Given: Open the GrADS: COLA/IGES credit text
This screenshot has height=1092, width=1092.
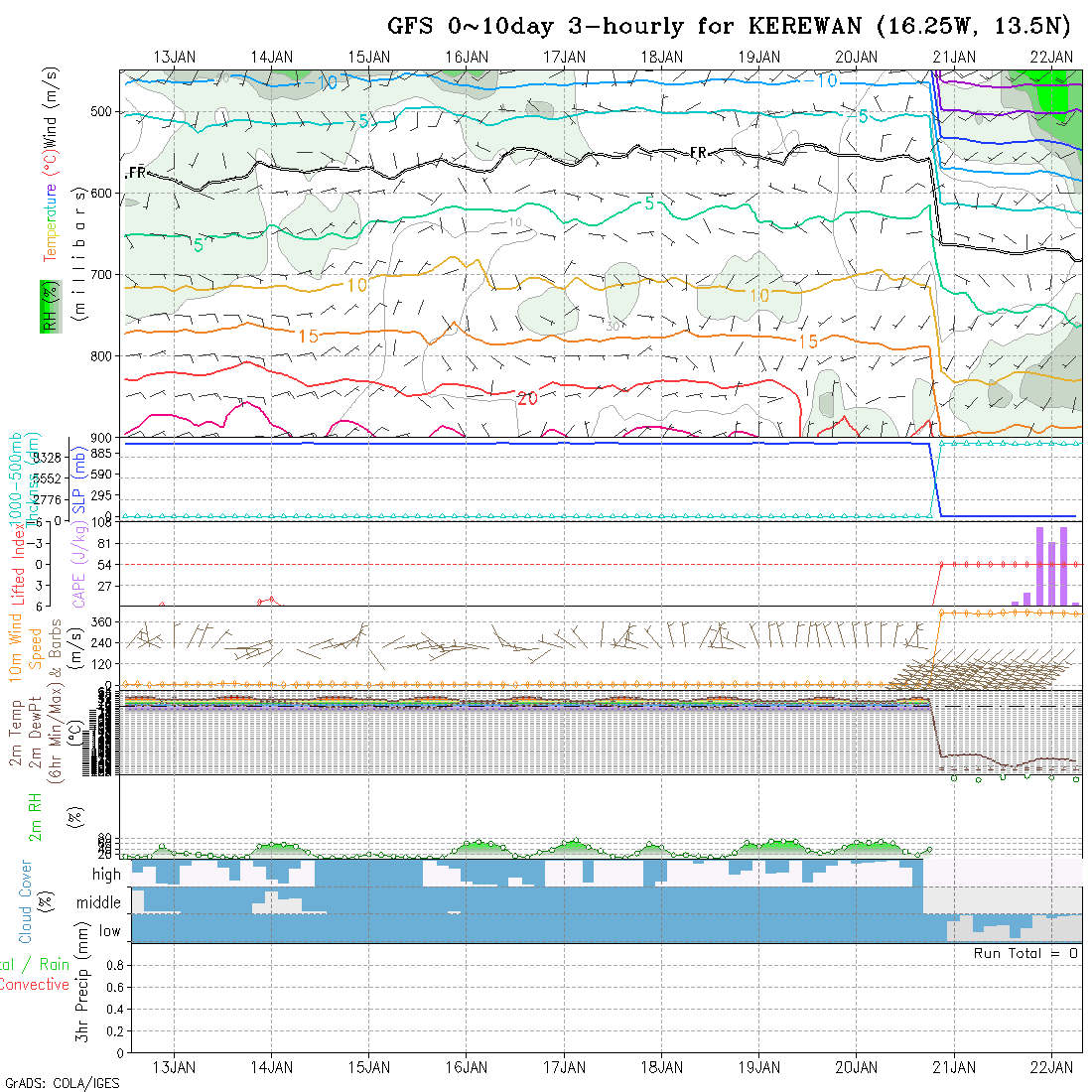Looking at the screenshot, I should click(62, 1083).
